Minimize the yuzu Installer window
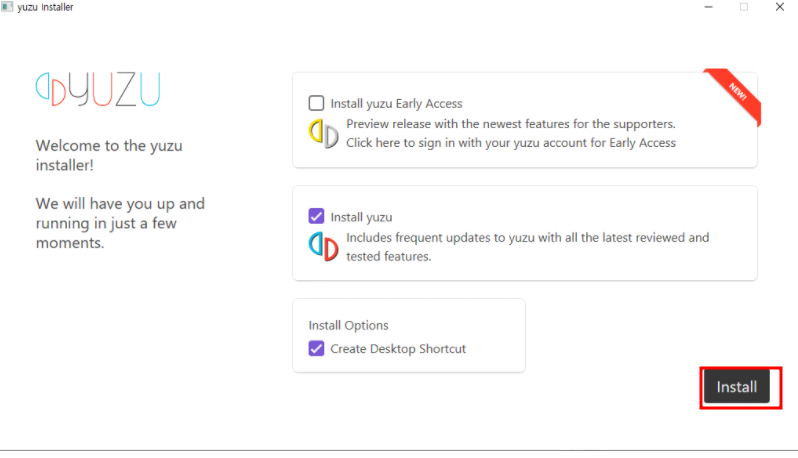Viewport: 798px width, 458px height. coord(708,7)
